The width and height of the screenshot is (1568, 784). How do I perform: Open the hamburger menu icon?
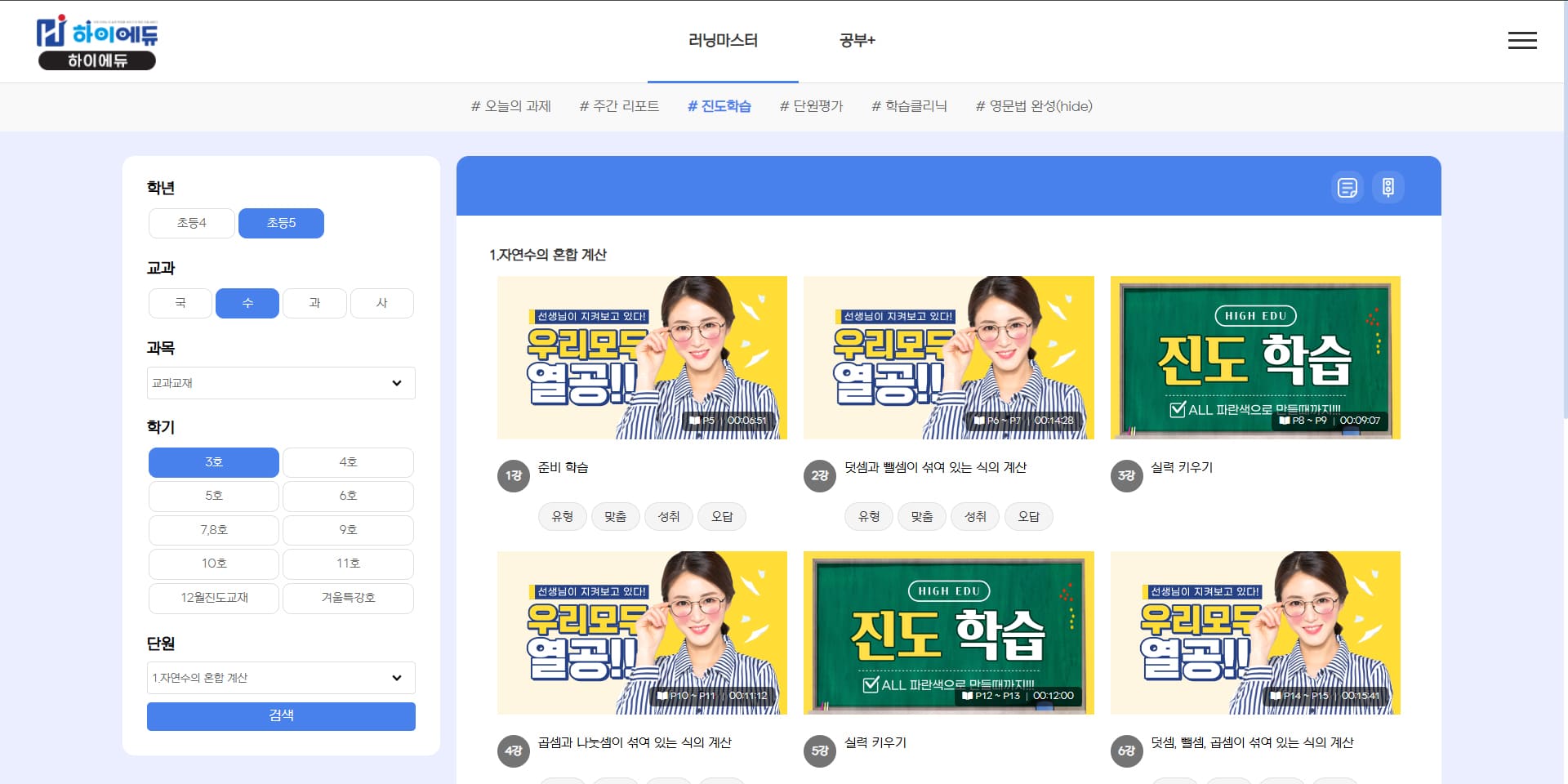1521,41
